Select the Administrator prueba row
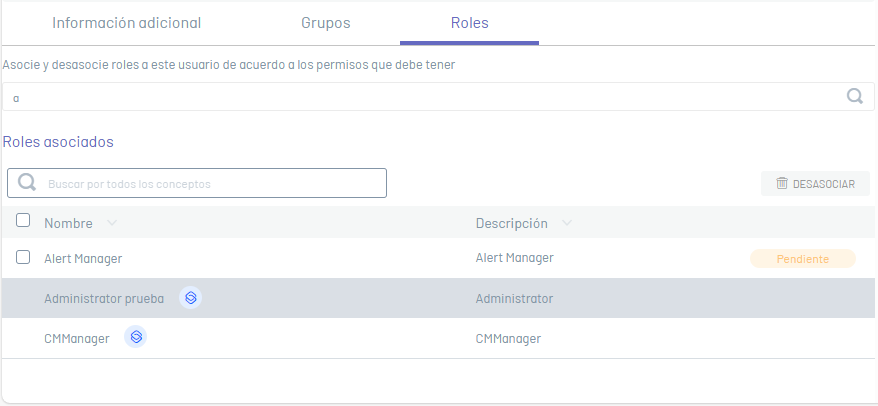This screenshot has width=878, height=406. [x=438, y=298]
